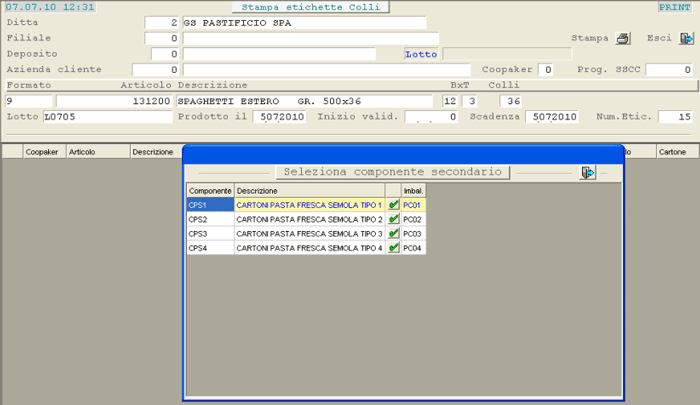
Task: Click the Esci exit door icon
Action: (686, 39)
